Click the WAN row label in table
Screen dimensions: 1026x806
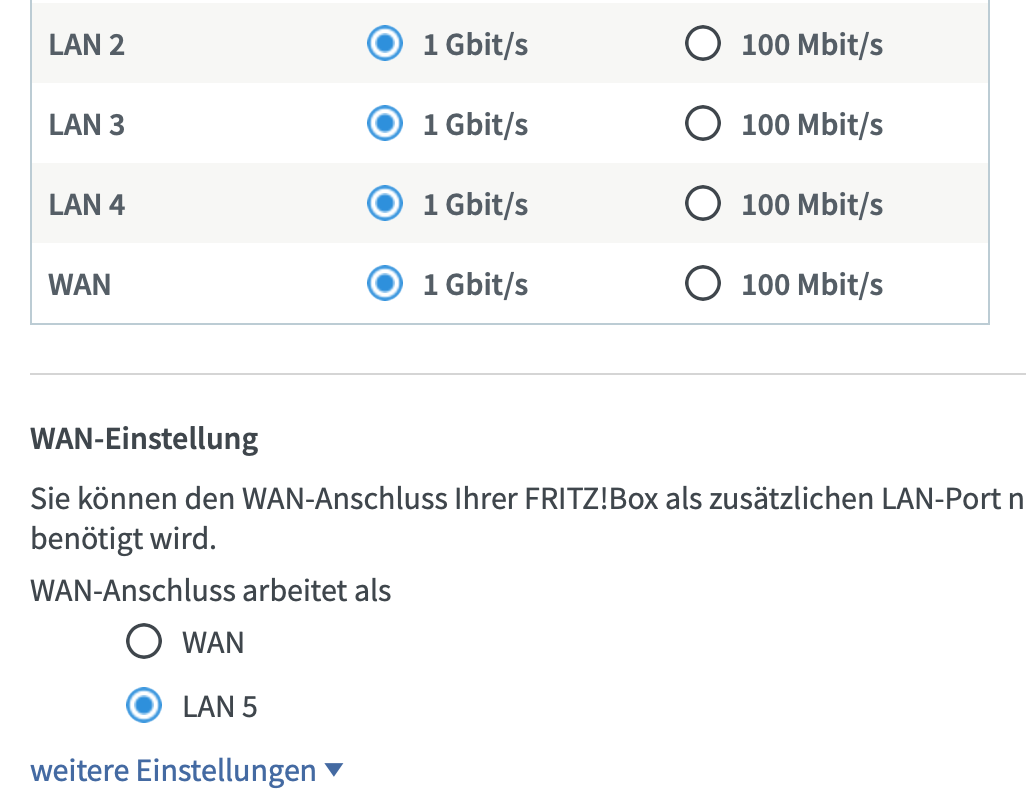79,283
